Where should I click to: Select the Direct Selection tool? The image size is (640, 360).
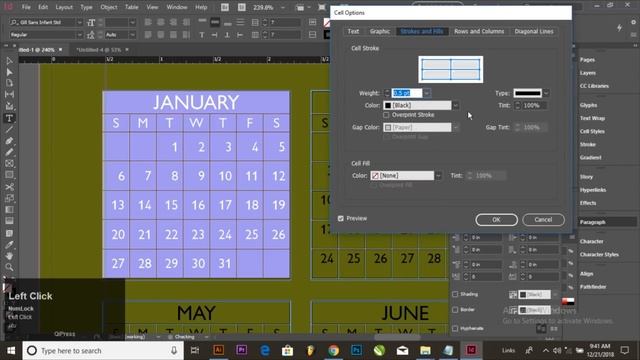coord(9,72)
